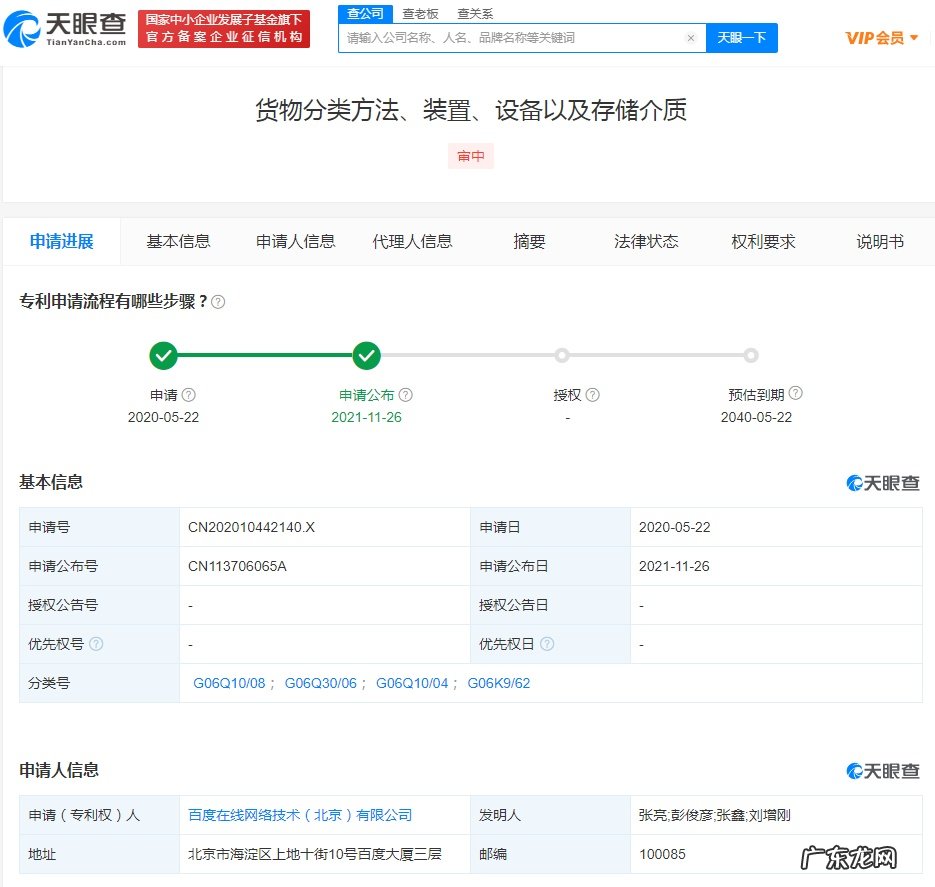Click the question mark beside 授权 step

(593, 395)
